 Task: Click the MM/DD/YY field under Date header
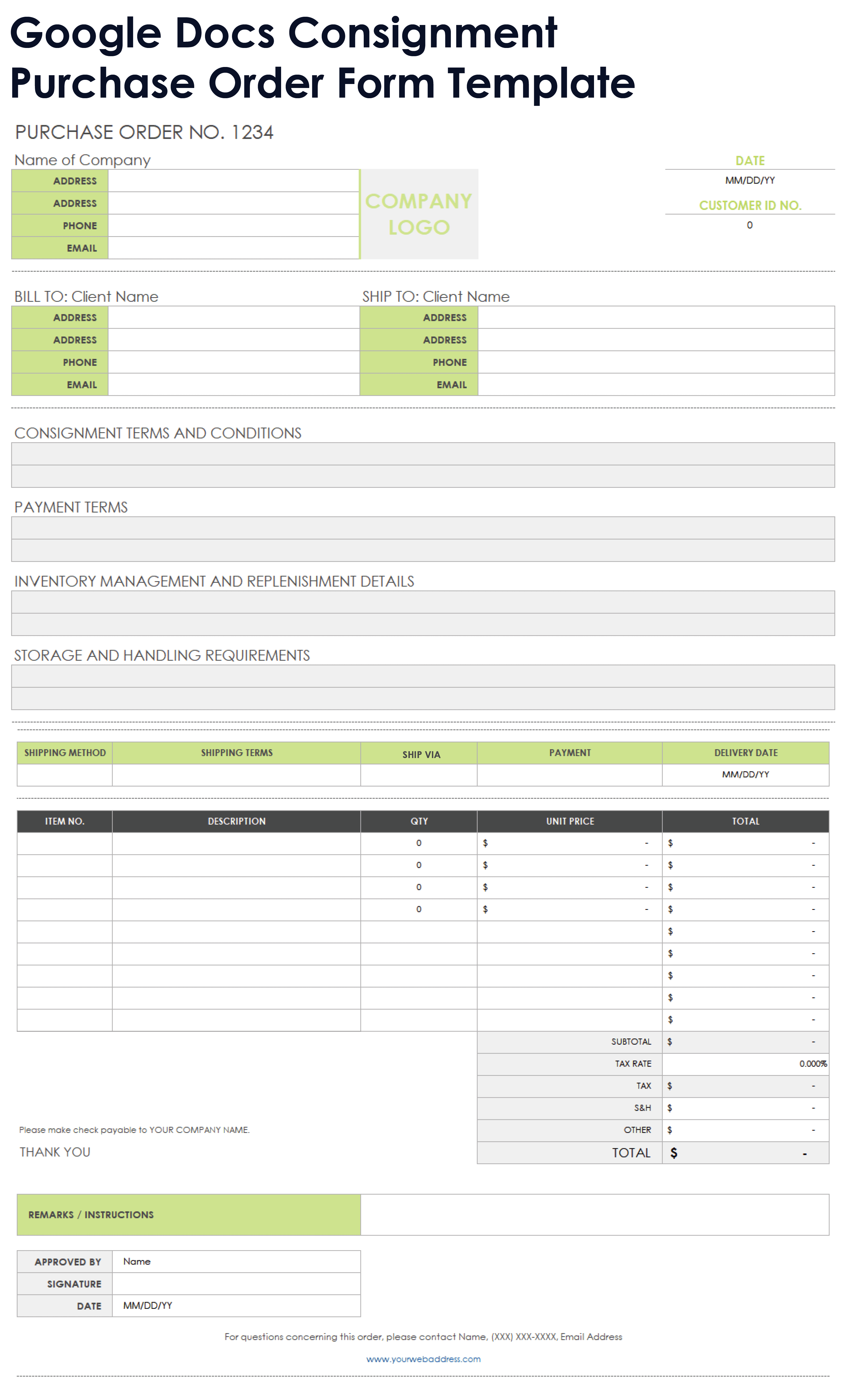coord(749,181)
